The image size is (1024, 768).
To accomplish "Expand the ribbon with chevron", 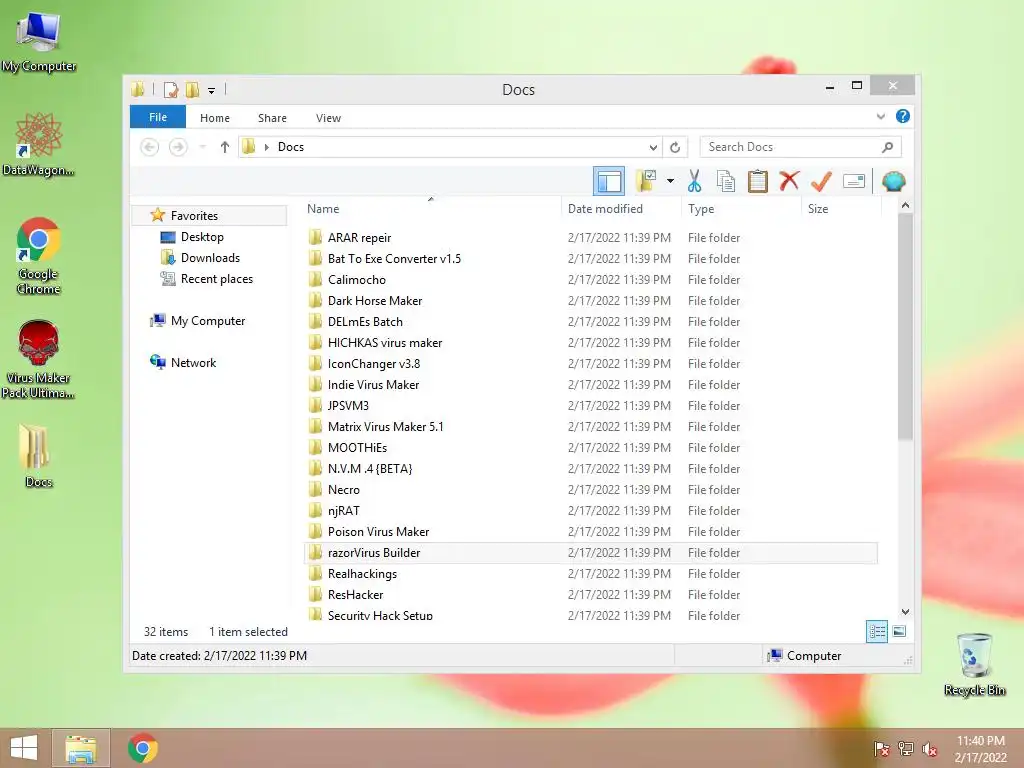I will point(880,116).
